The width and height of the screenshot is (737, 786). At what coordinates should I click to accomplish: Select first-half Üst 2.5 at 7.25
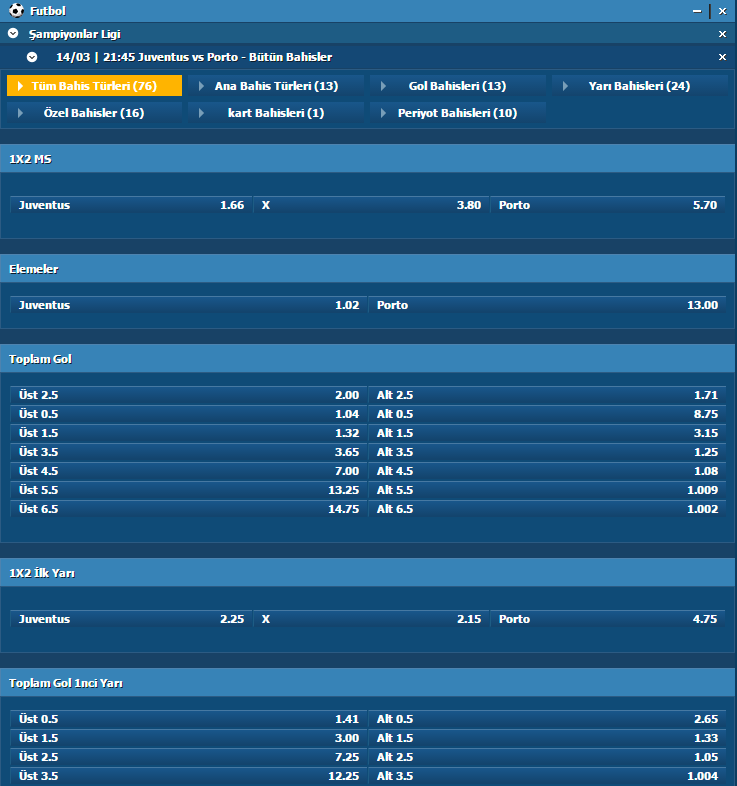pos(189,757)
